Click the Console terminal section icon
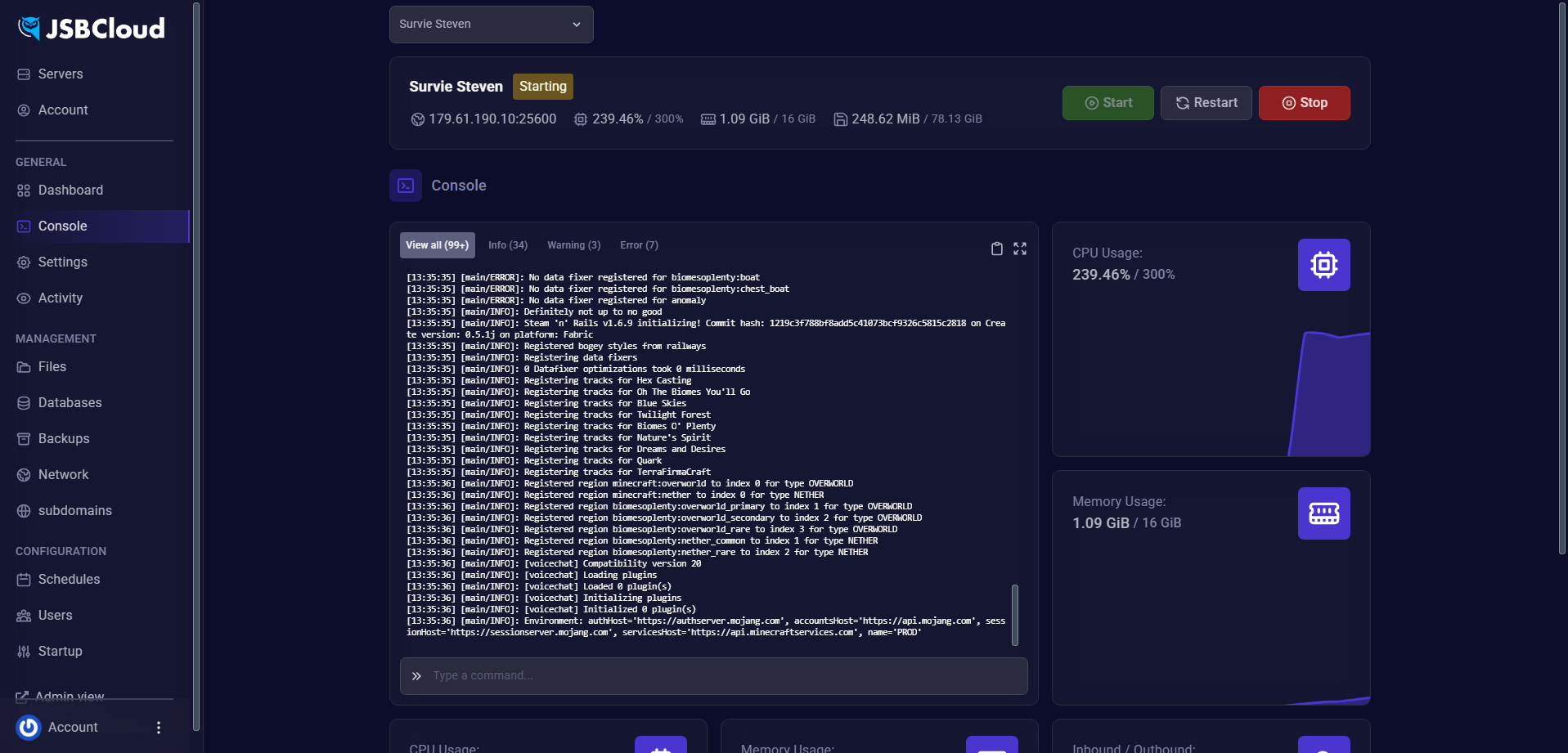 (406, 186)
